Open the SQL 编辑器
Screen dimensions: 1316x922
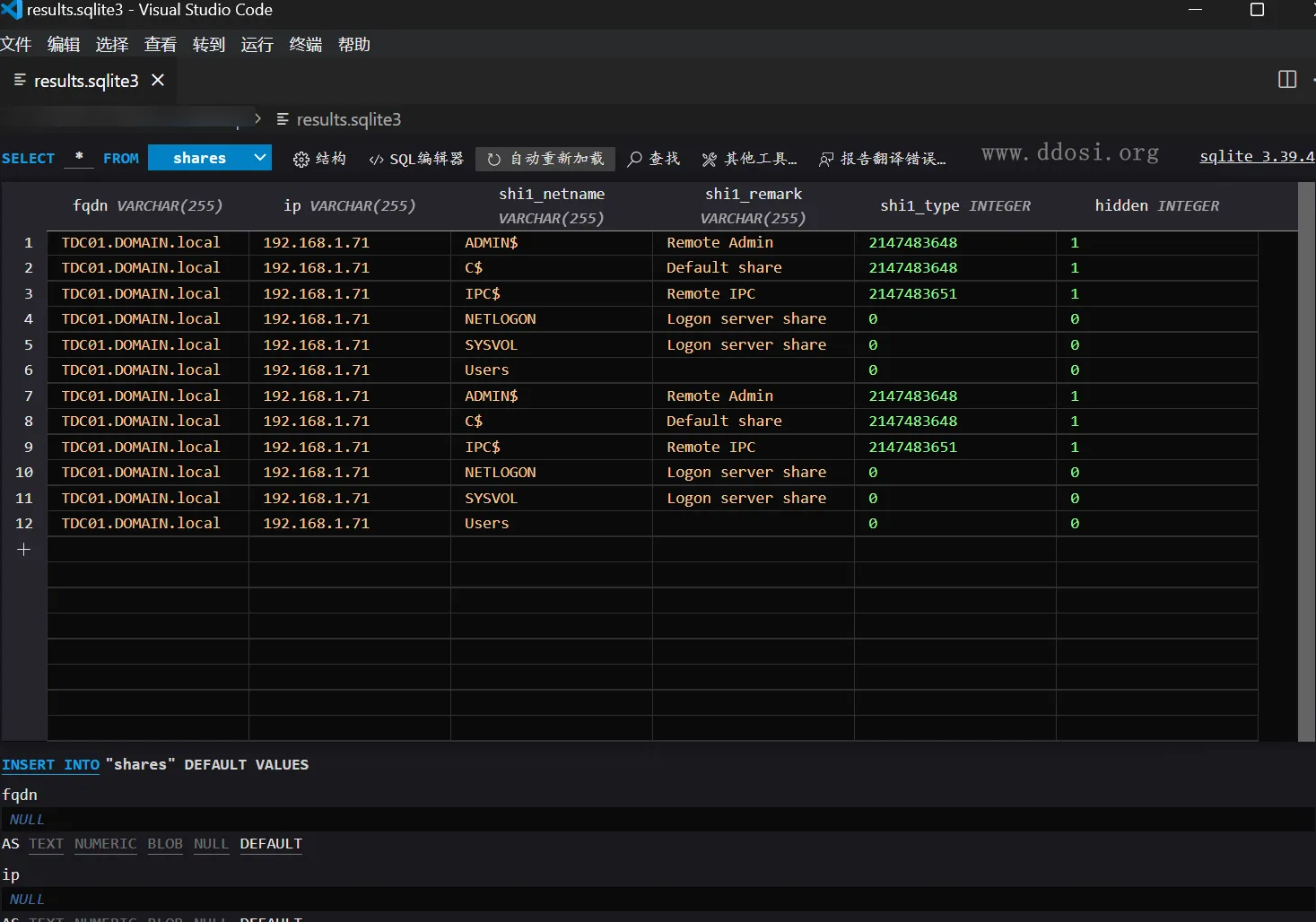click(416, 159)
